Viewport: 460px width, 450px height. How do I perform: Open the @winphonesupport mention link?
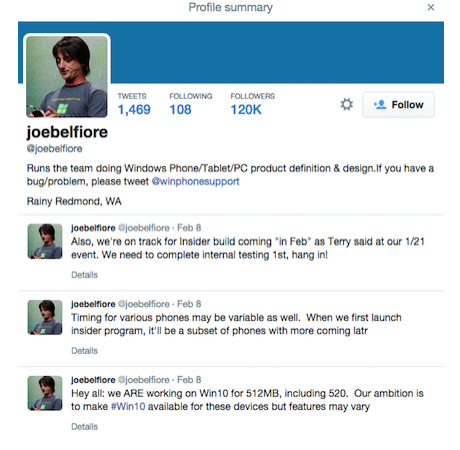pyautogui.click(x=195, y=181)
